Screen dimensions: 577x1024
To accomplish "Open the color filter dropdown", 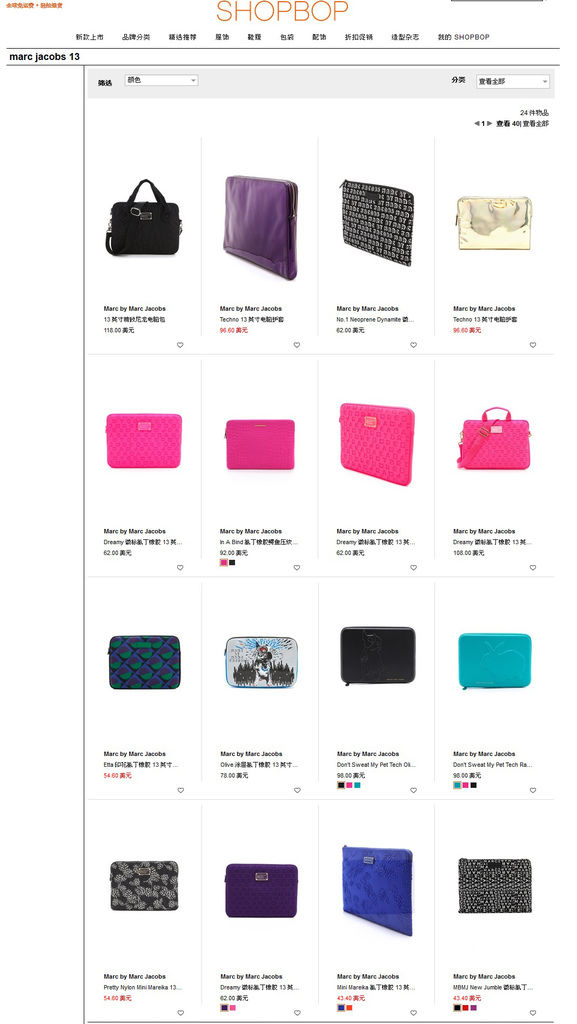I will [x=161, y=80].
